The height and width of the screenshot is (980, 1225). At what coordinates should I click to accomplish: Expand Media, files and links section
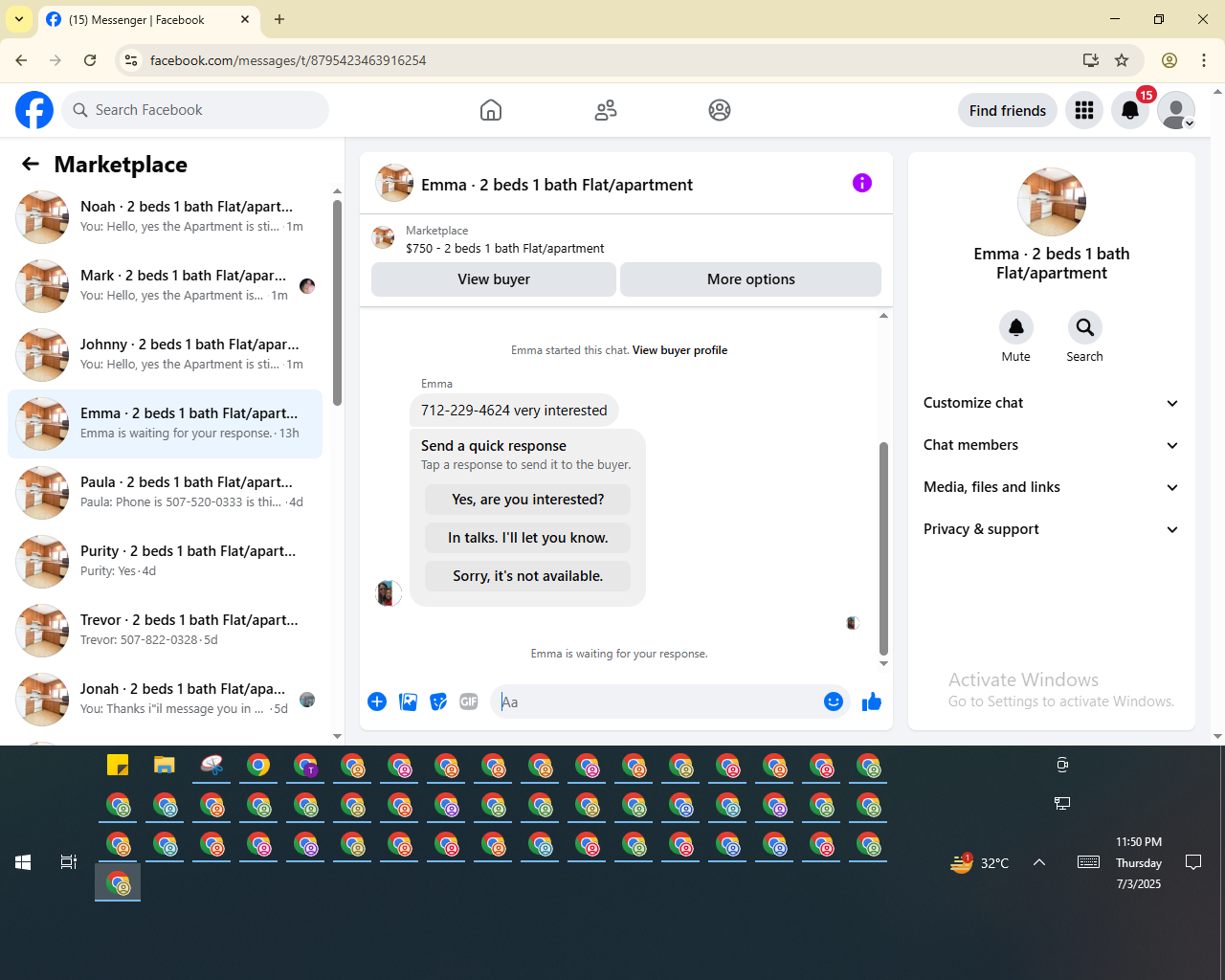point(1052,487)
